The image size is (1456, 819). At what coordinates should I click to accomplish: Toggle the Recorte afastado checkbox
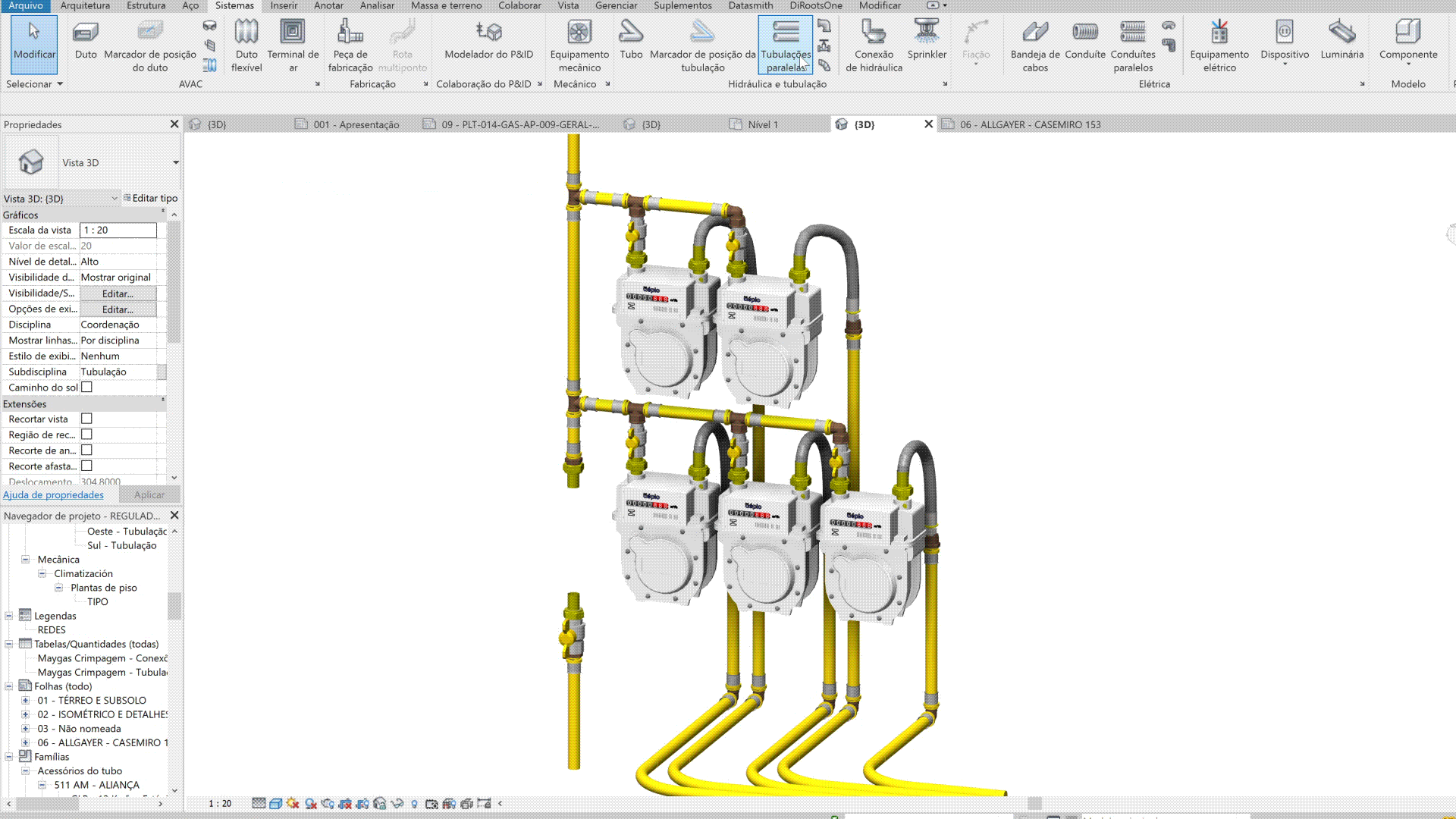[87, 466]
